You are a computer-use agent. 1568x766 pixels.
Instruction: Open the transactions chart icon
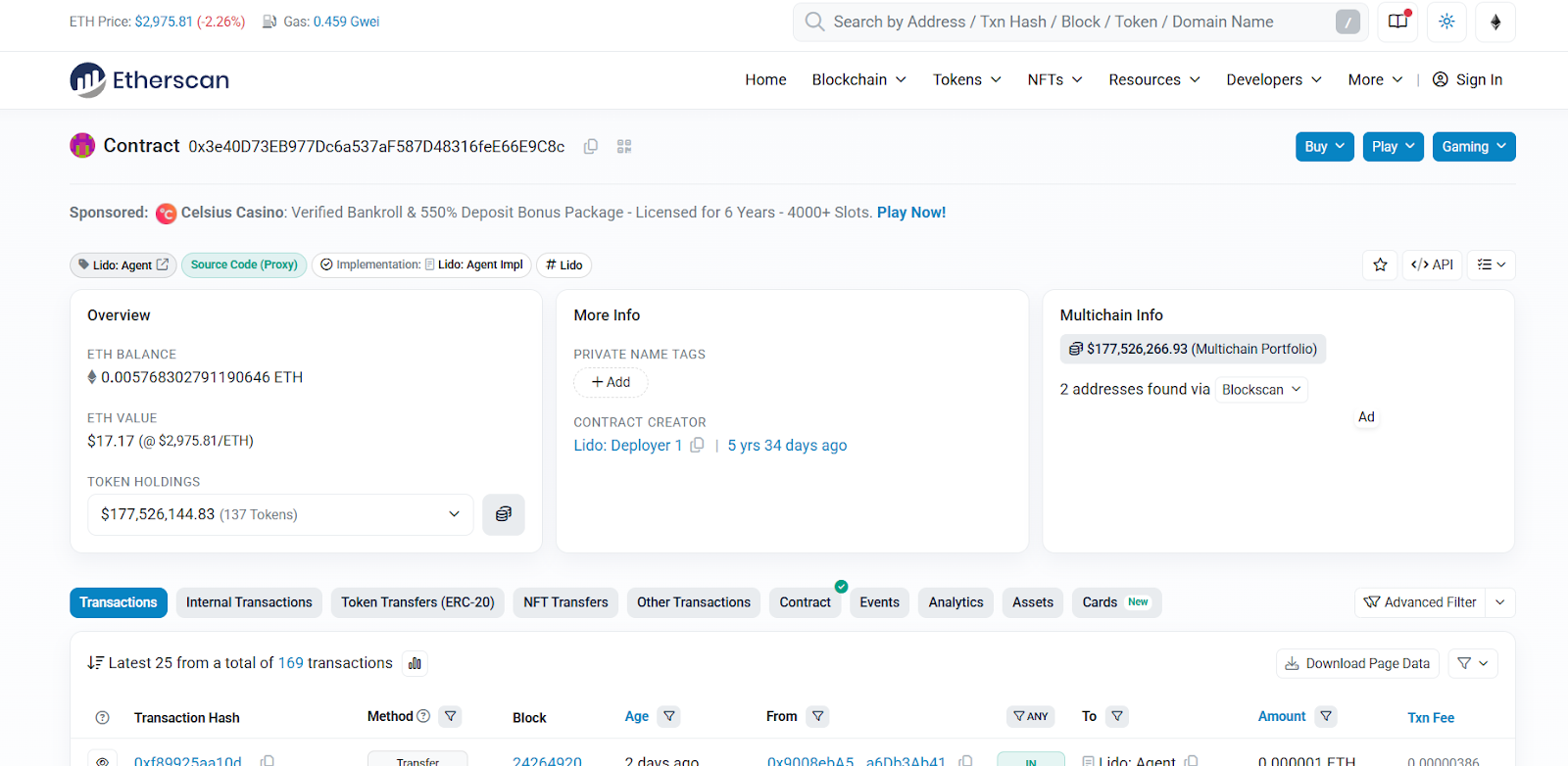(415, 663)
